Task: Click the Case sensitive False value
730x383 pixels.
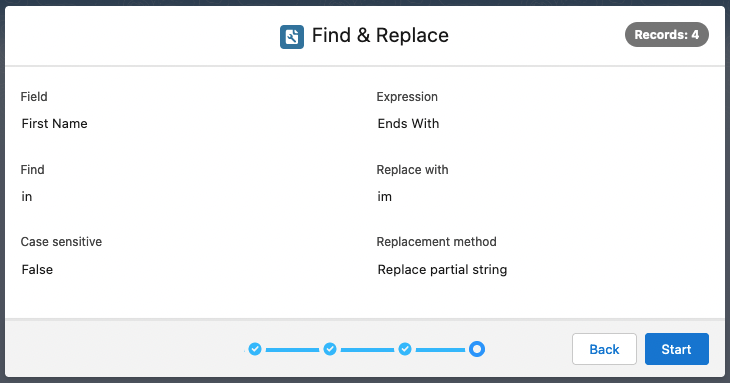Action: pos(37,270)
